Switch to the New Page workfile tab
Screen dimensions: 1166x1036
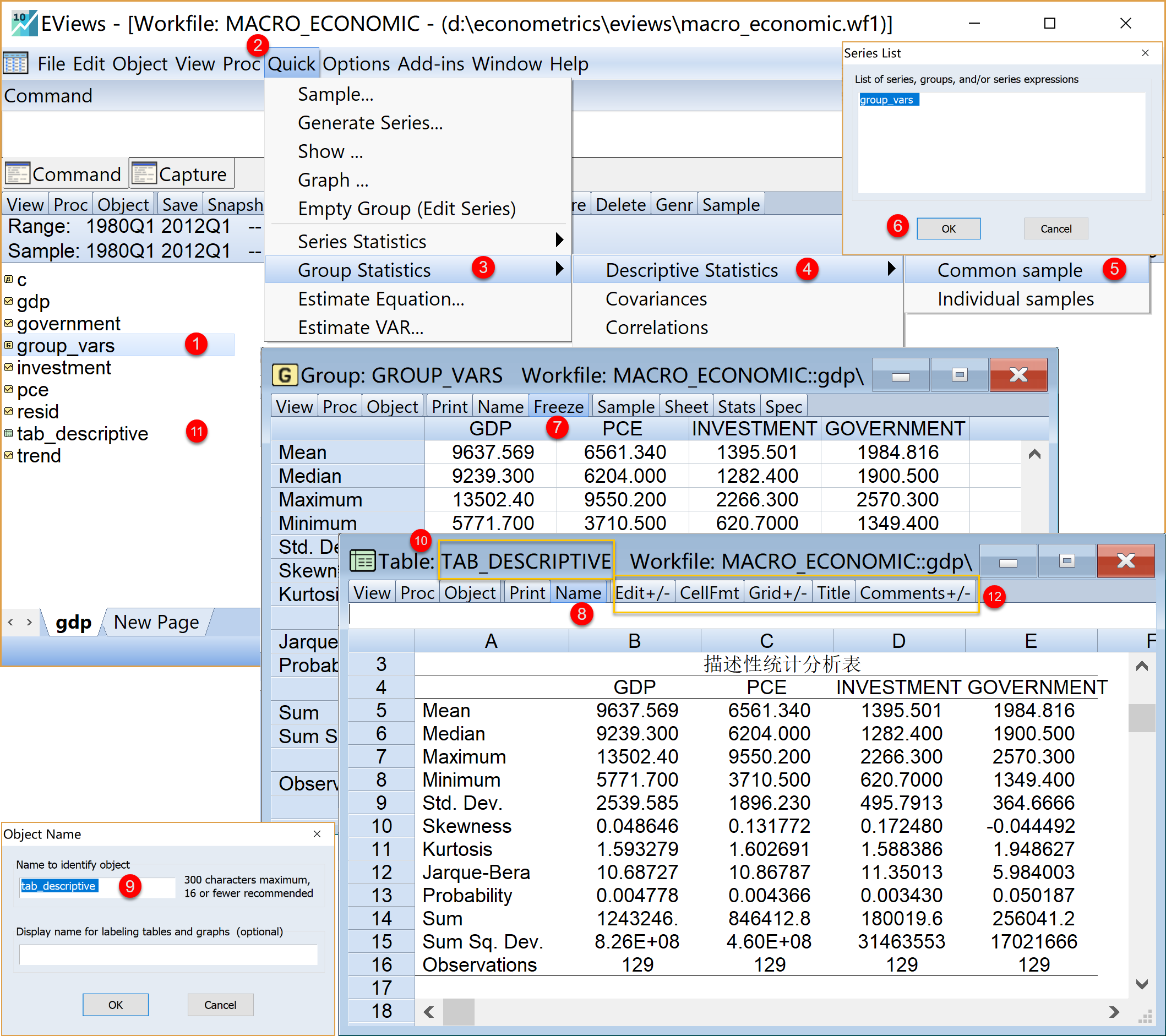tap(156, 622)
